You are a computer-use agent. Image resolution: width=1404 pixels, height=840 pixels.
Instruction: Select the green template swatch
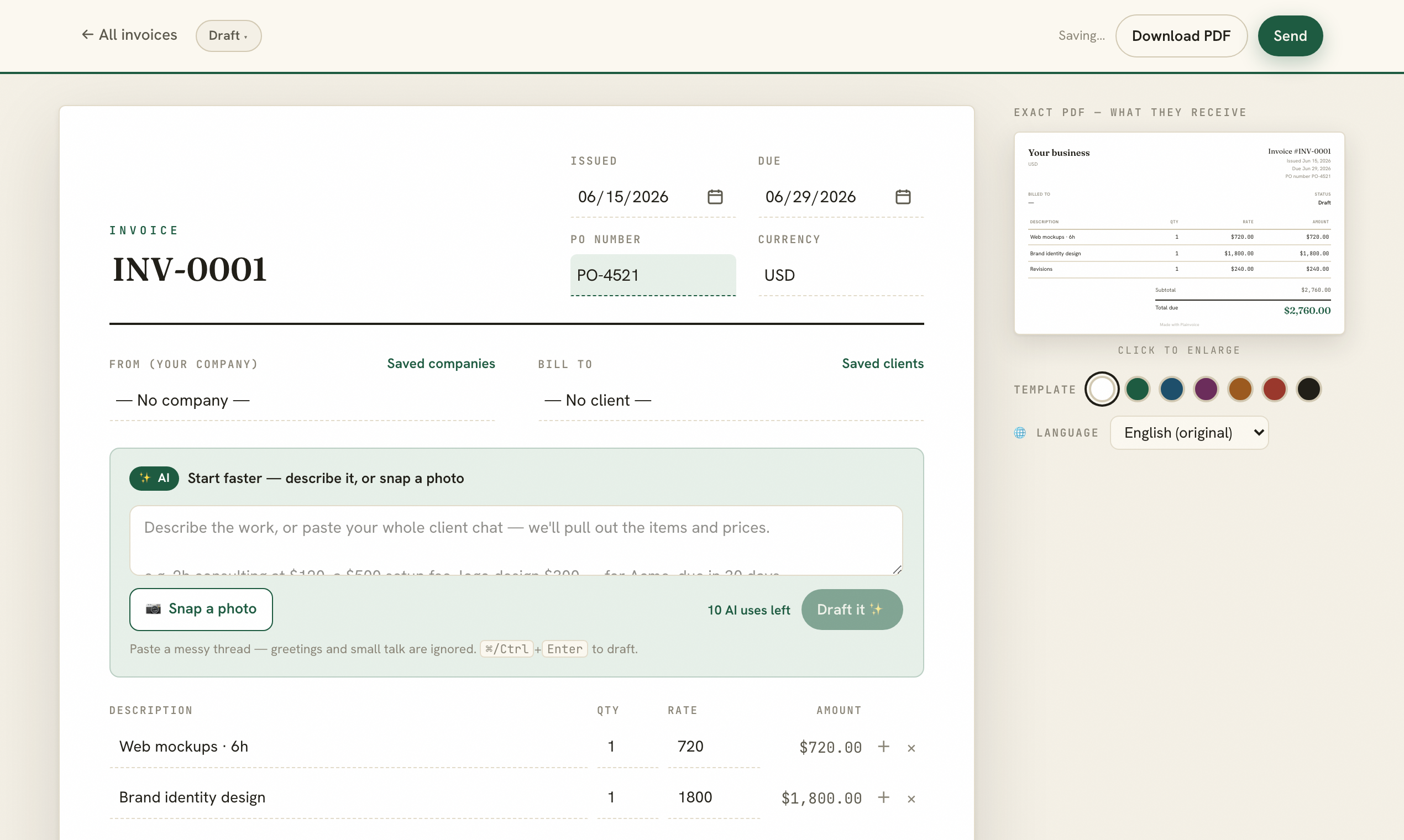pyautogui.click(x=1138, y=389)
